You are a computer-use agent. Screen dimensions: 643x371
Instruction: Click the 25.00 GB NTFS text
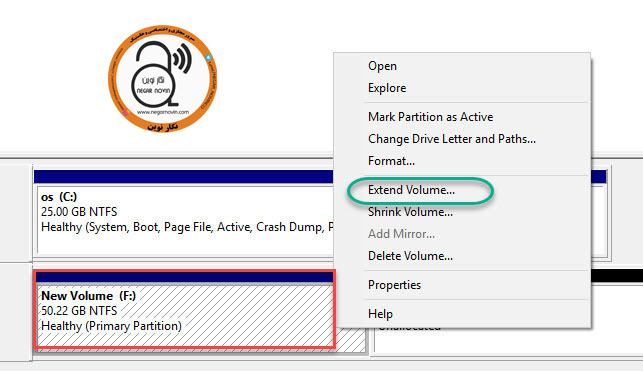pyautogui.click(x=79, y=212)
